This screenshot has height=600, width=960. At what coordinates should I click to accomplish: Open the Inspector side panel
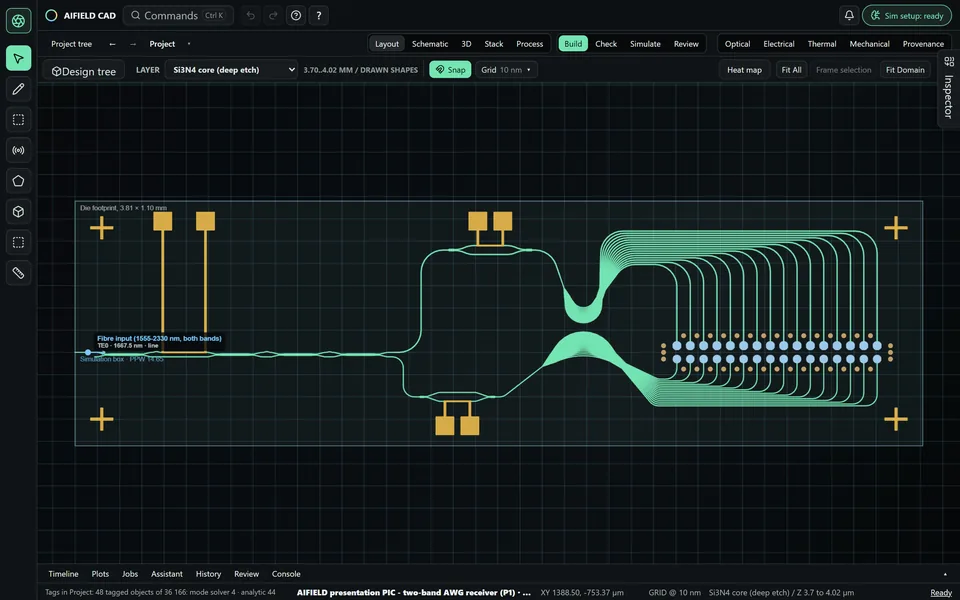(948, 89)
